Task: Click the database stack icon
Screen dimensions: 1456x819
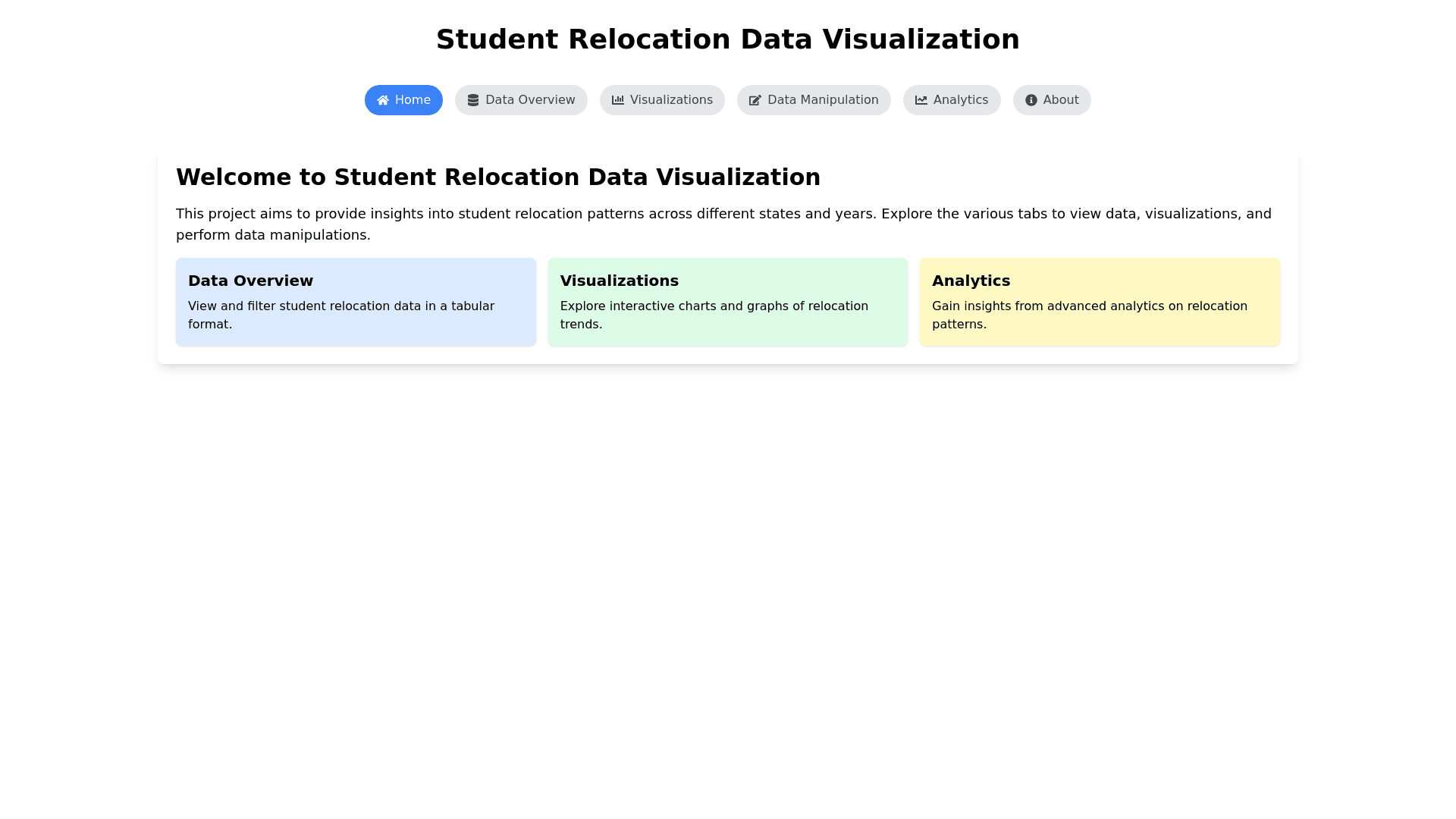Action: click(x=473, y=100)
